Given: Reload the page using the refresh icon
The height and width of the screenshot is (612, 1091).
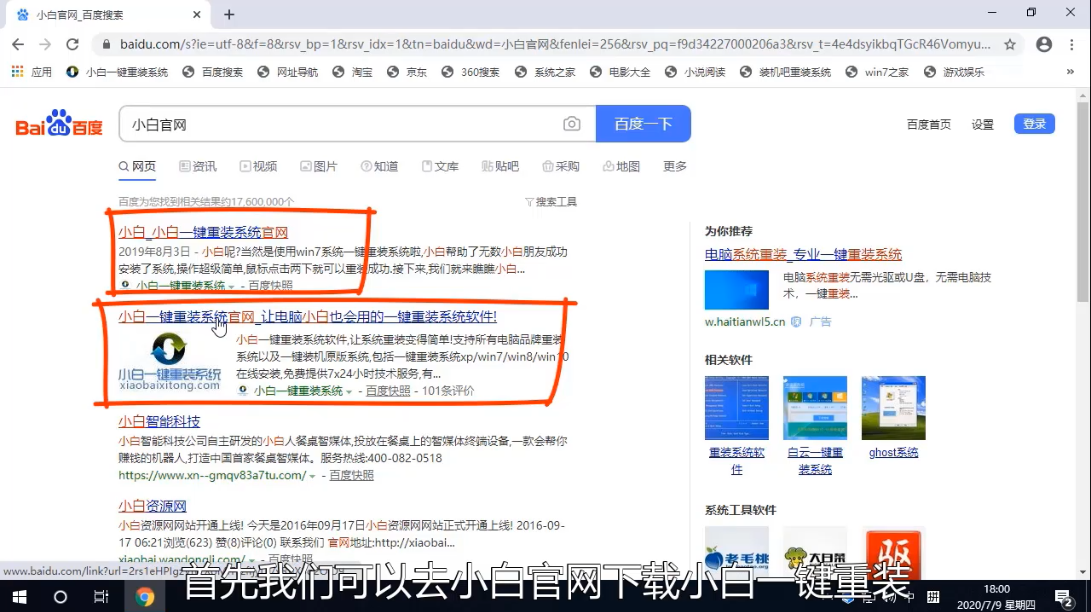Looking at the screenshot, I should pos(72,44).
